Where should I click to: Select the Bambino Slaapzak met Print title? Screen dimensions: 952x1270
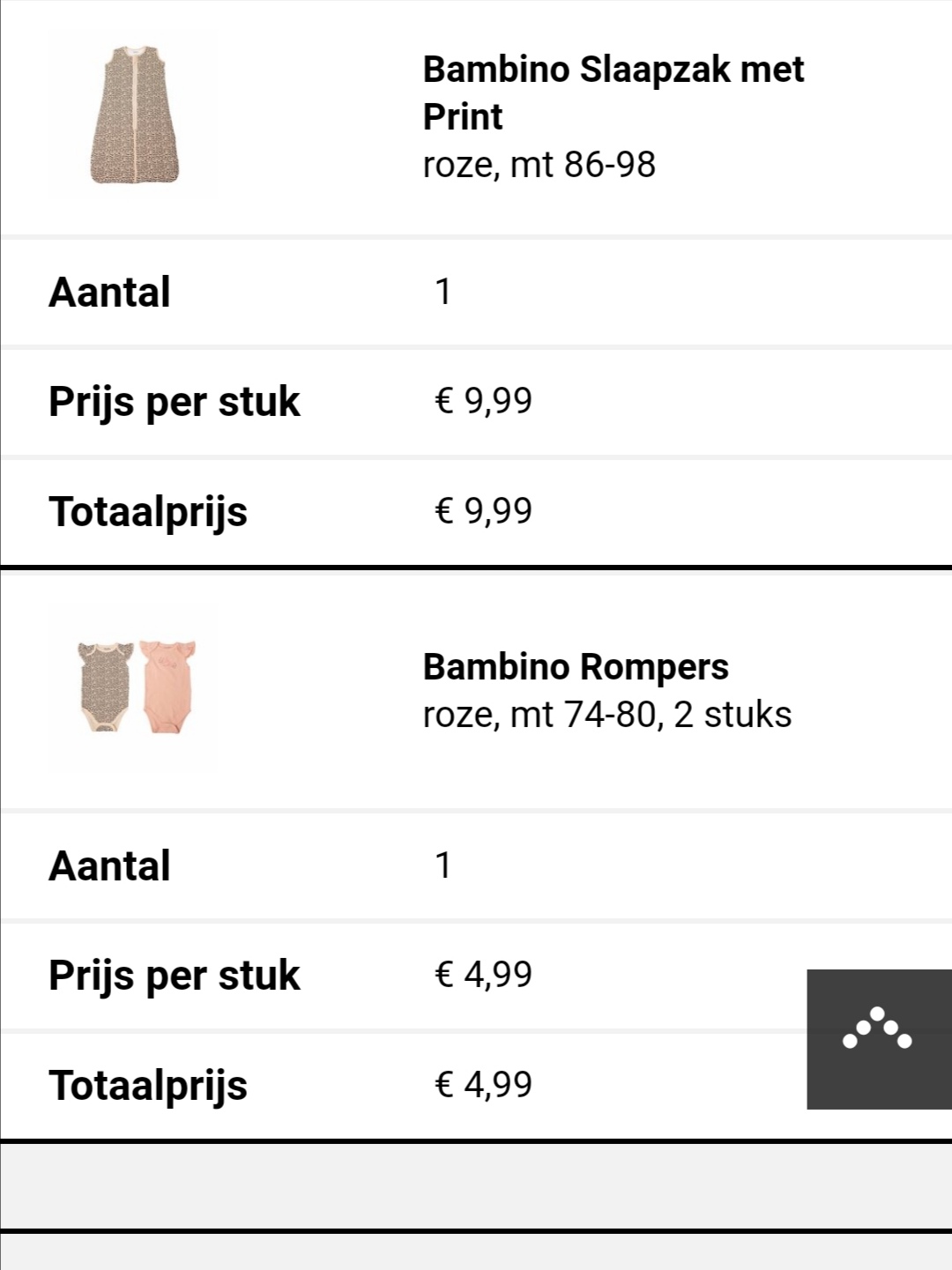pos(613,93)
